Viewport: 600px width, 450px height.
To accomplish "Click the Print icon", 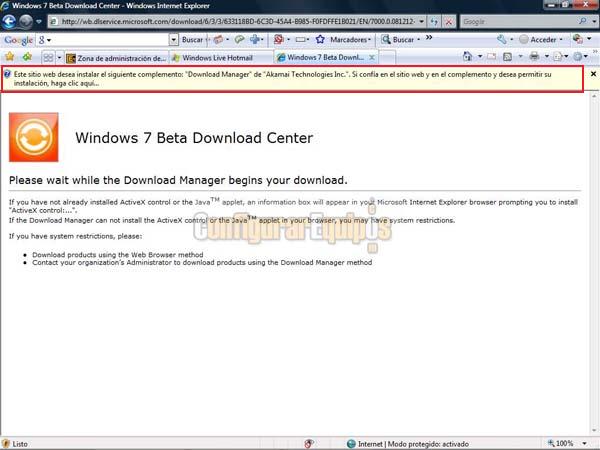I will (x=534, y=57).
